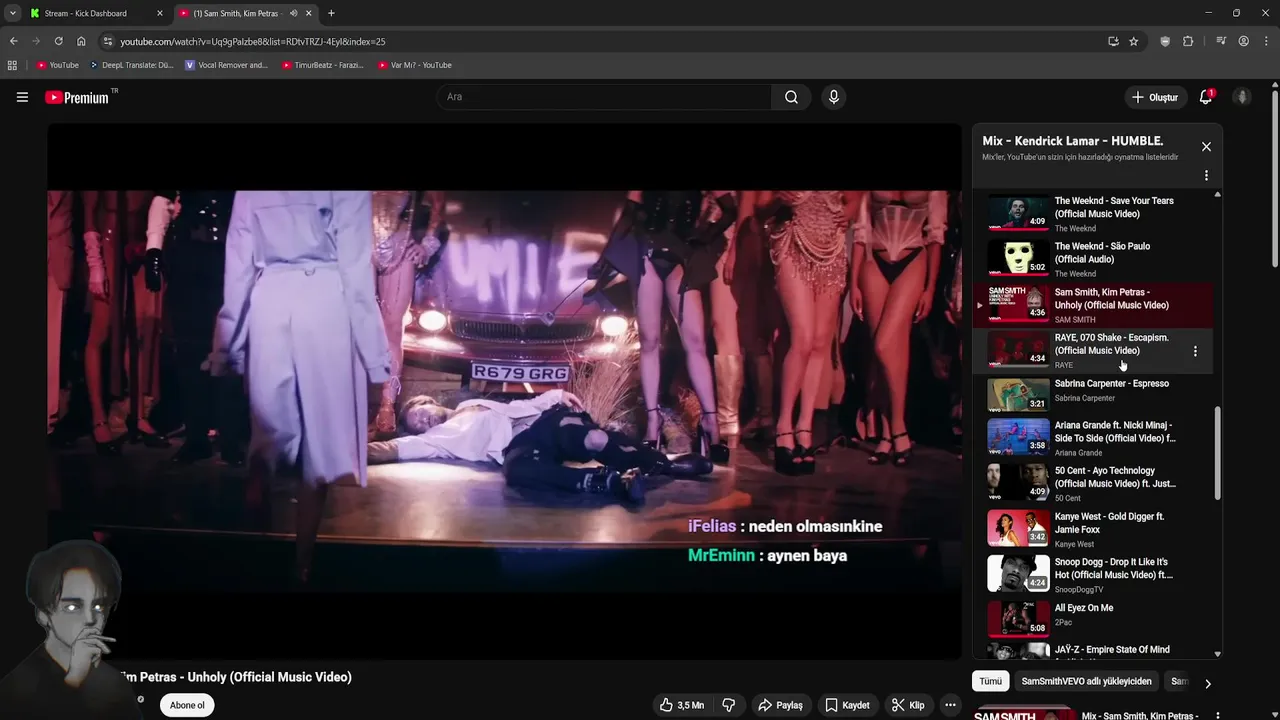Dislike the video with thumbs down
The image size is (1280, 720).
click(x=728, y=705)
